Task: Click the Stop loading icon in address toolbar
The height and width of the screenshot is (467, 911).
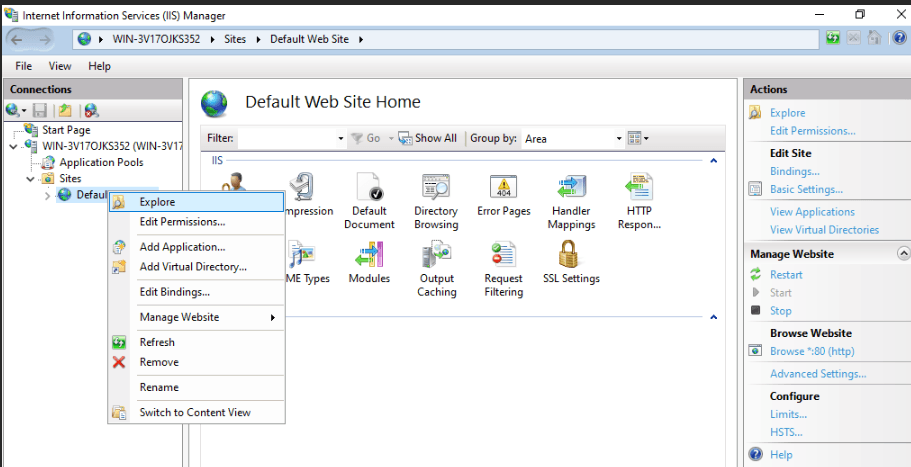Action: [x=853, y=38]
